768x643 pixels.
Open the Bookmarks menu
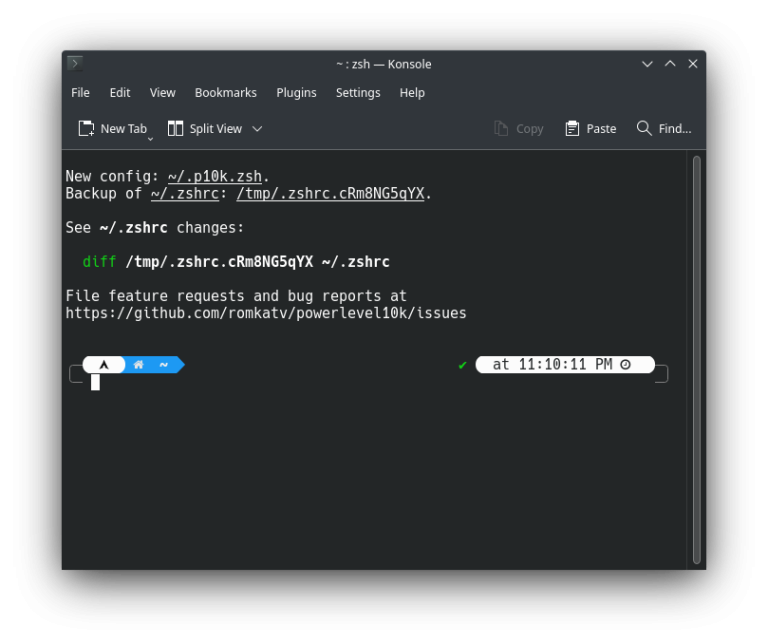pyautogui.click(x=225, y=93)
